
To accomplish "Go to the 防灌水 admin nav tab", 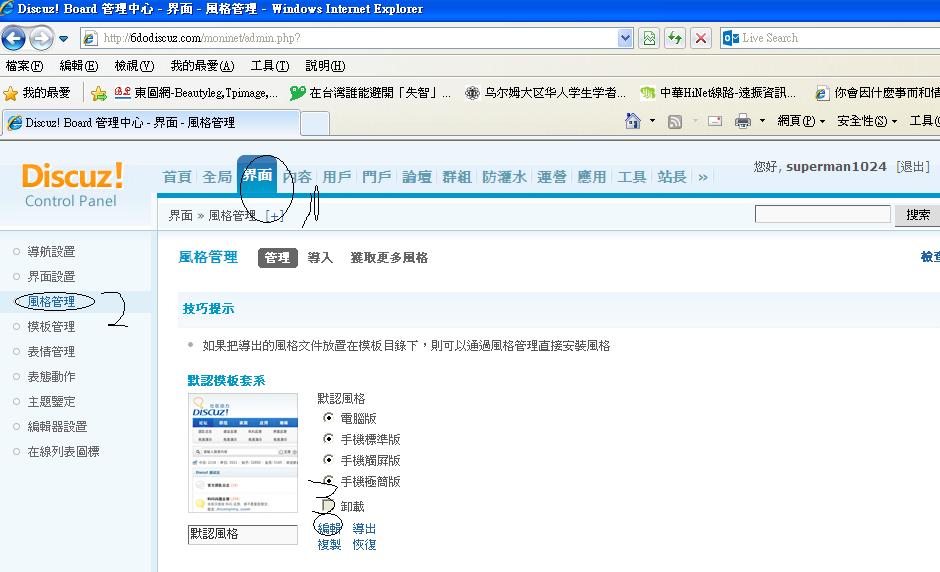I will (x=504, y=177).
